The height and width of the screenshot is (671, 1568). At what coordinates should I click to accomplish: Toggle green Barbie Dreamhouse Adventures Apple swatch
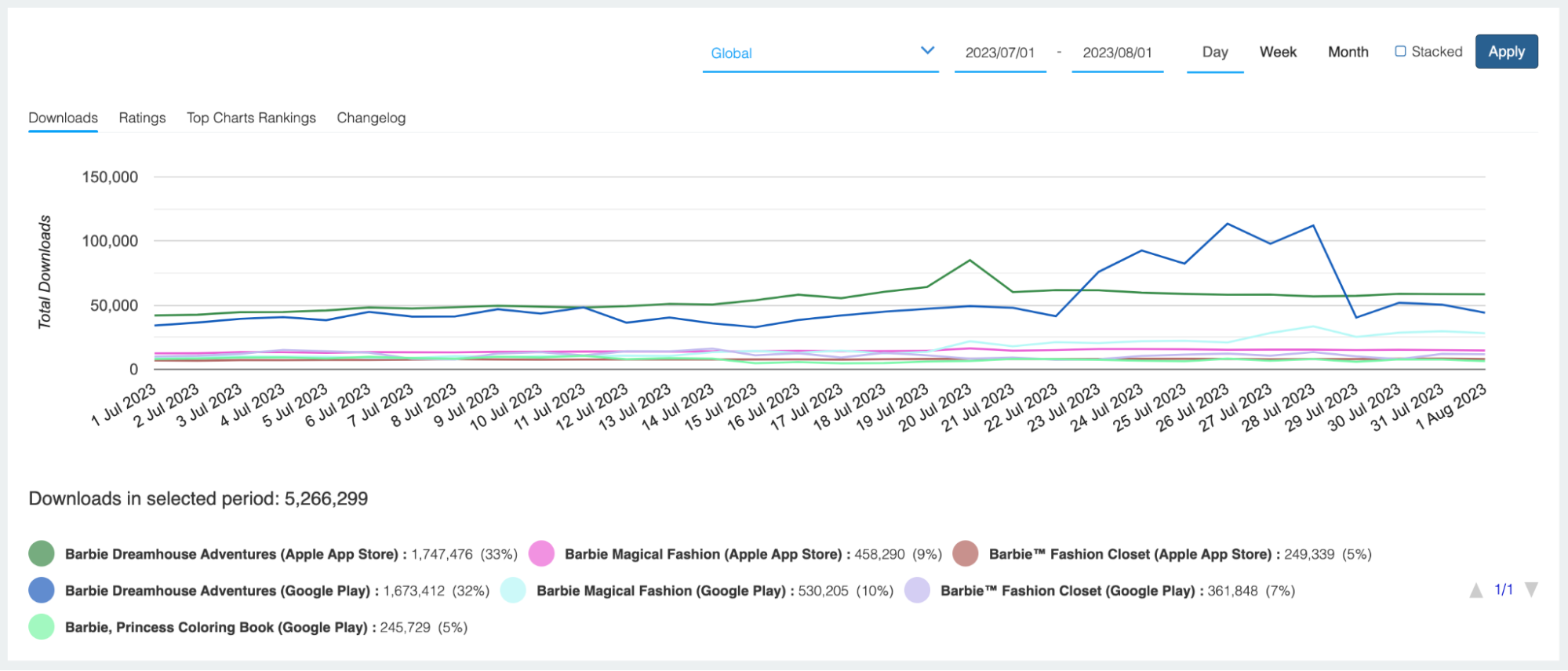(x=42, y=554)
